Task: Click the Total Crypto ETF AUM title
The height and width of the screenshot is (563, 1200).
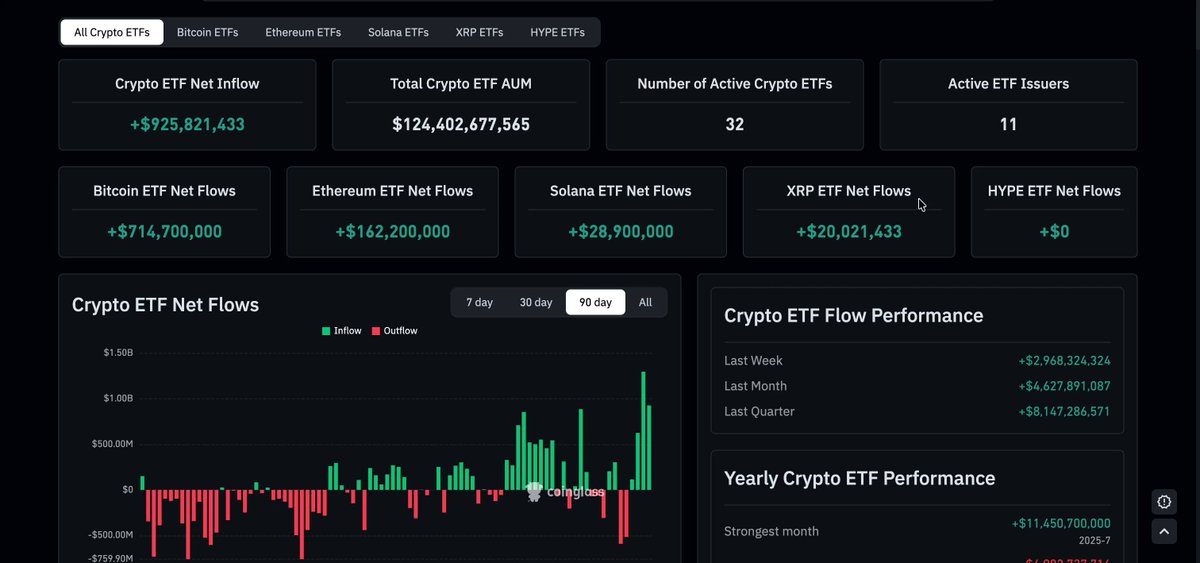Action: pos(461,84)
